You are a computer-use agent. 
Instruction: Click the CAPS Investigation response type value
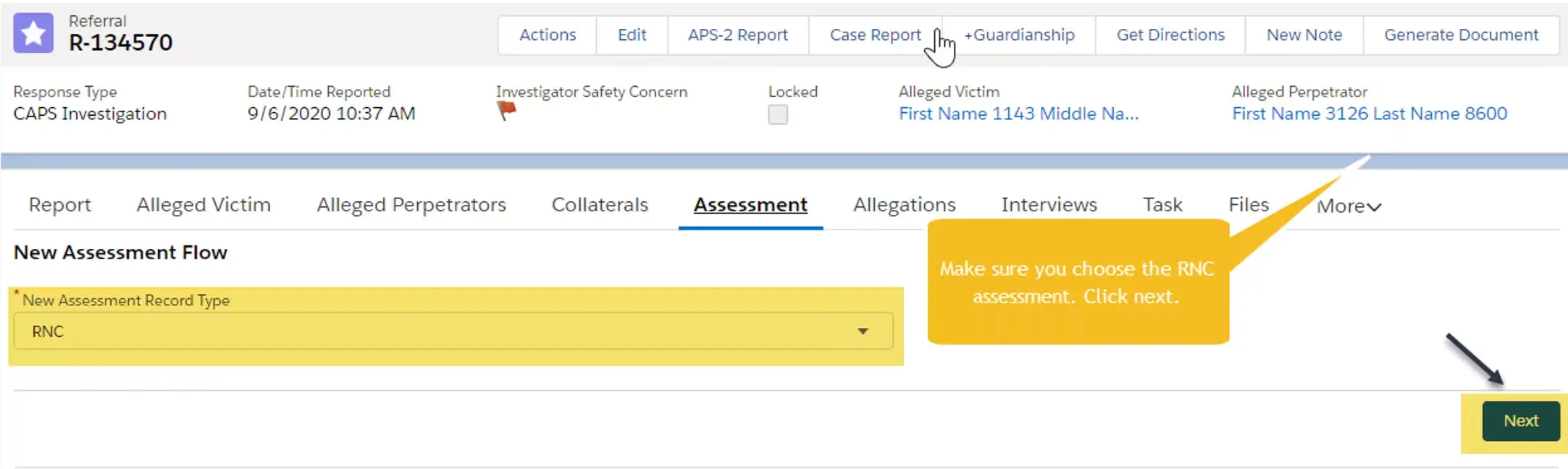click(90, 114)
